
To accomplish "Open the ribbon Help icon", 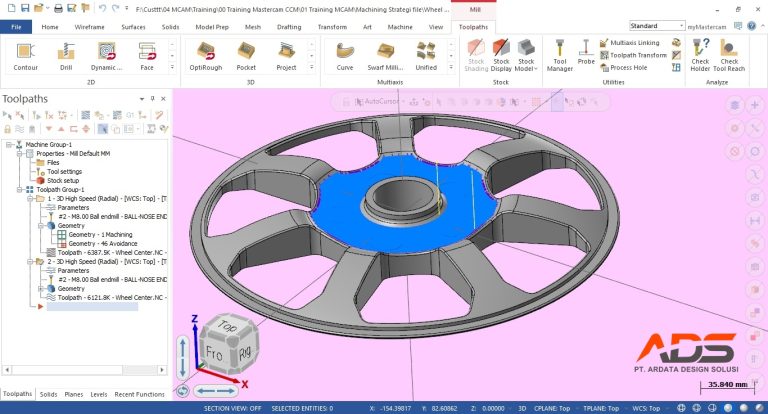I will pyautogui.click(x=751, y=26).
